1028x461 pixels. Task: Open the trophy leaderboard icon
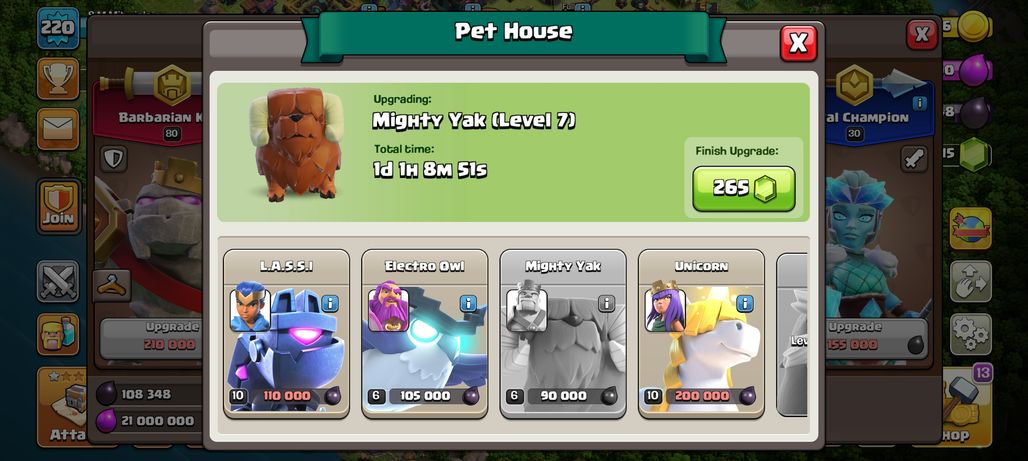pyautogui.click(x=58, y=79)
